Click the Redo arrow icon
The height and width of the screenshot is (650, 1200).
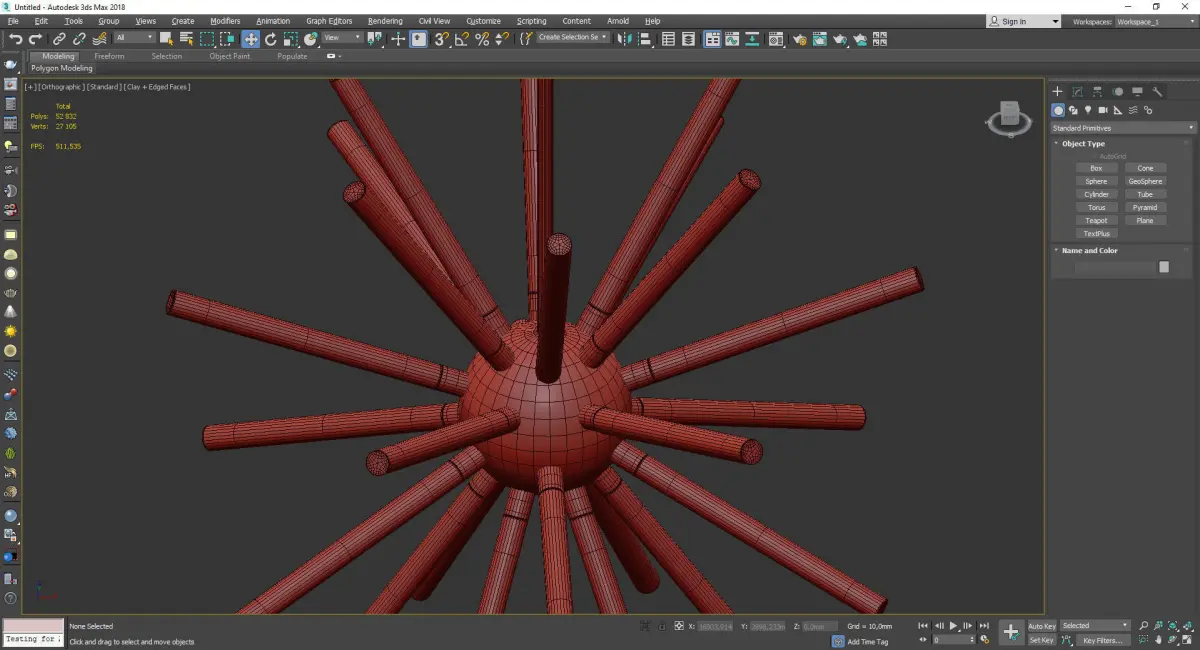(x=35, y=39)
